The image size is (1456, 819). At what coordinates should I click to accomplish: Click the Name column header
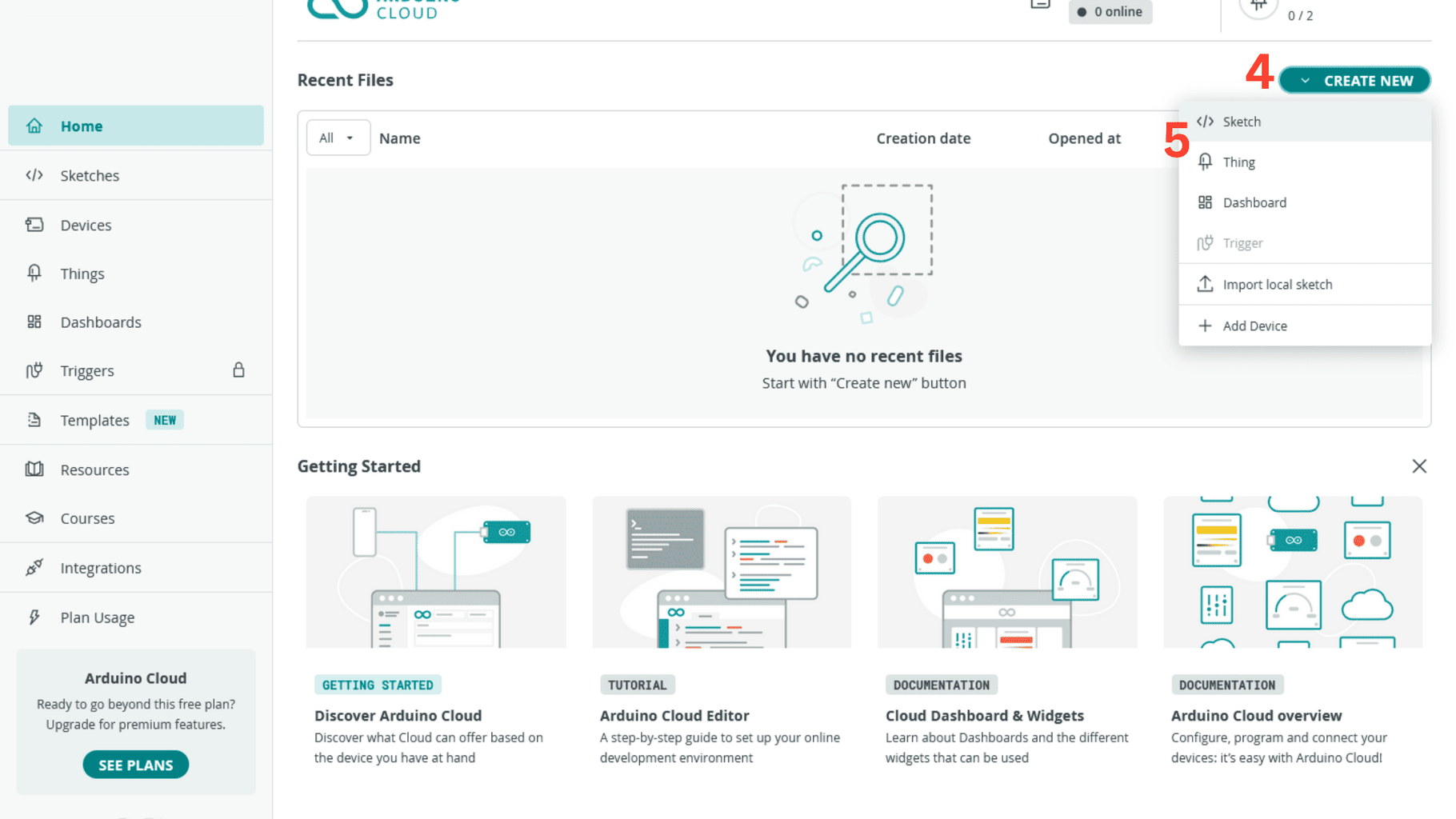click(x=400, y=138)
